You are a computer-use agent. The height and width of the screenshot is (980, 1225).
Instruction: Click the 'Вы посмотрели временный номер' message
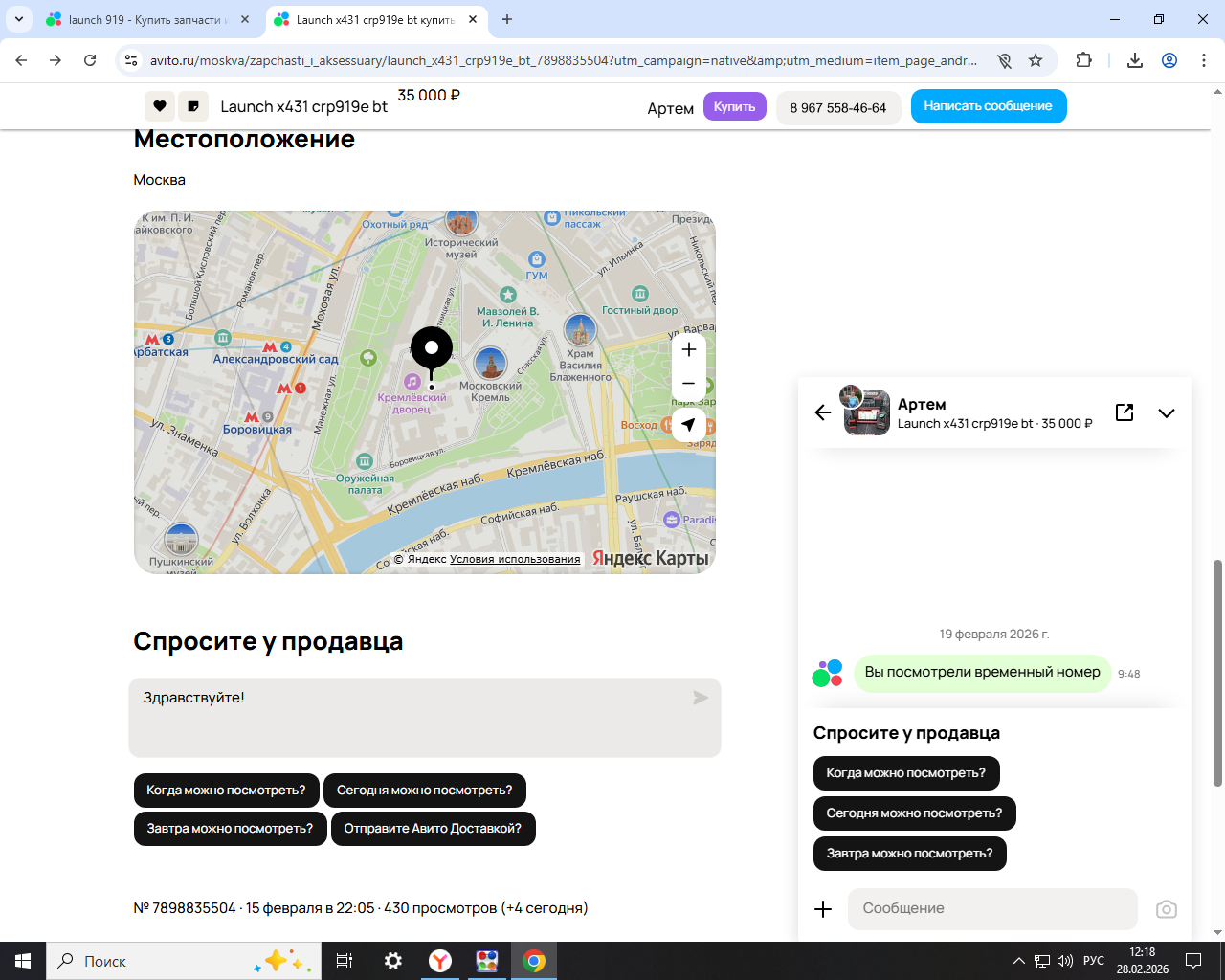[x=982, y=673]
